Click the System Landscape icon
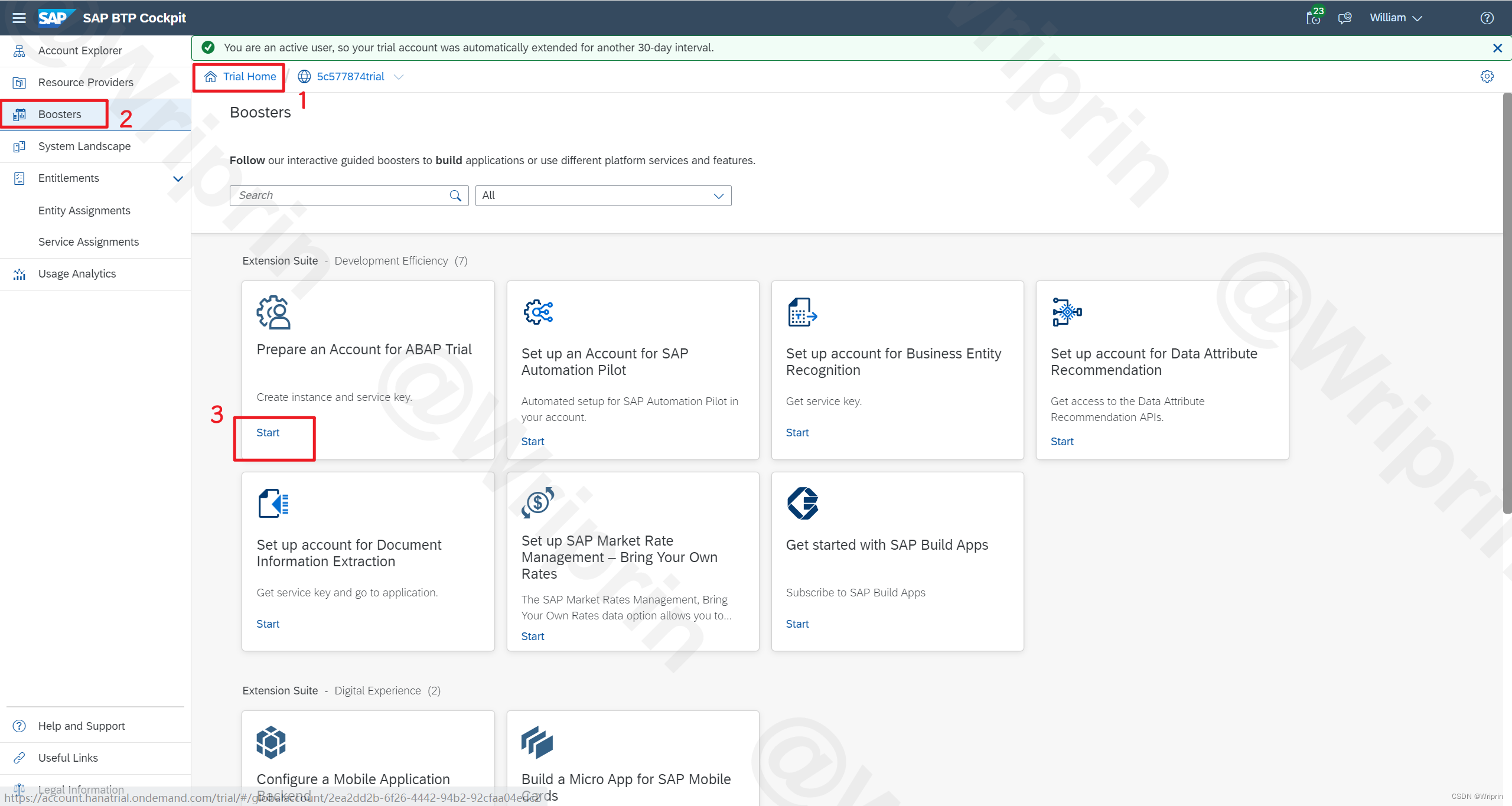Screen dimensions: 1512x806 coord(19,146)
